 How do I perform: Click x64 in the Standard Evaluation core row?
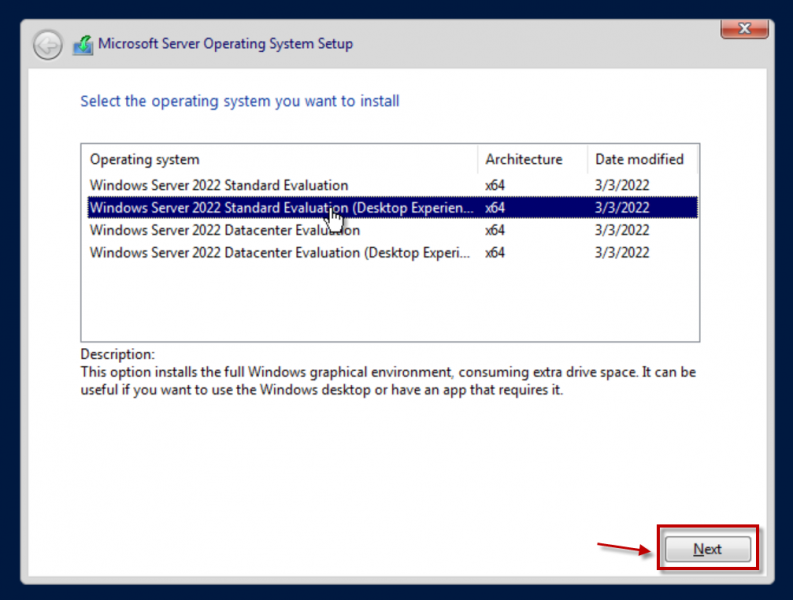click(x=495, y=185)
